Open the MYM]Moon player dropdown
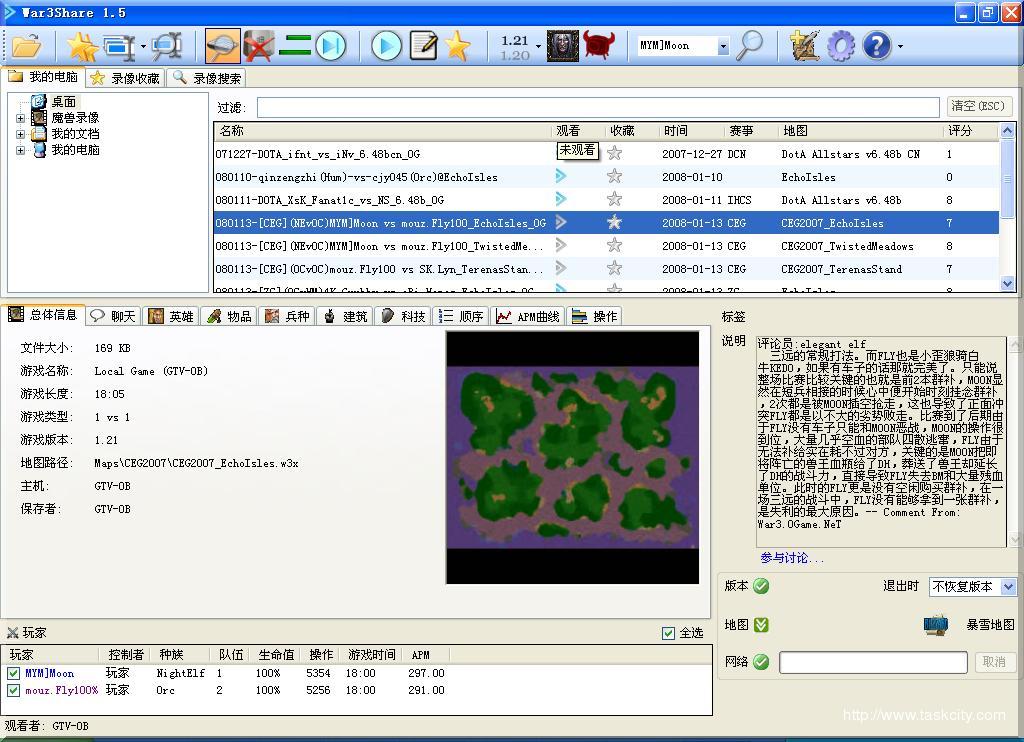1024x742 pixels. [722, 46]
